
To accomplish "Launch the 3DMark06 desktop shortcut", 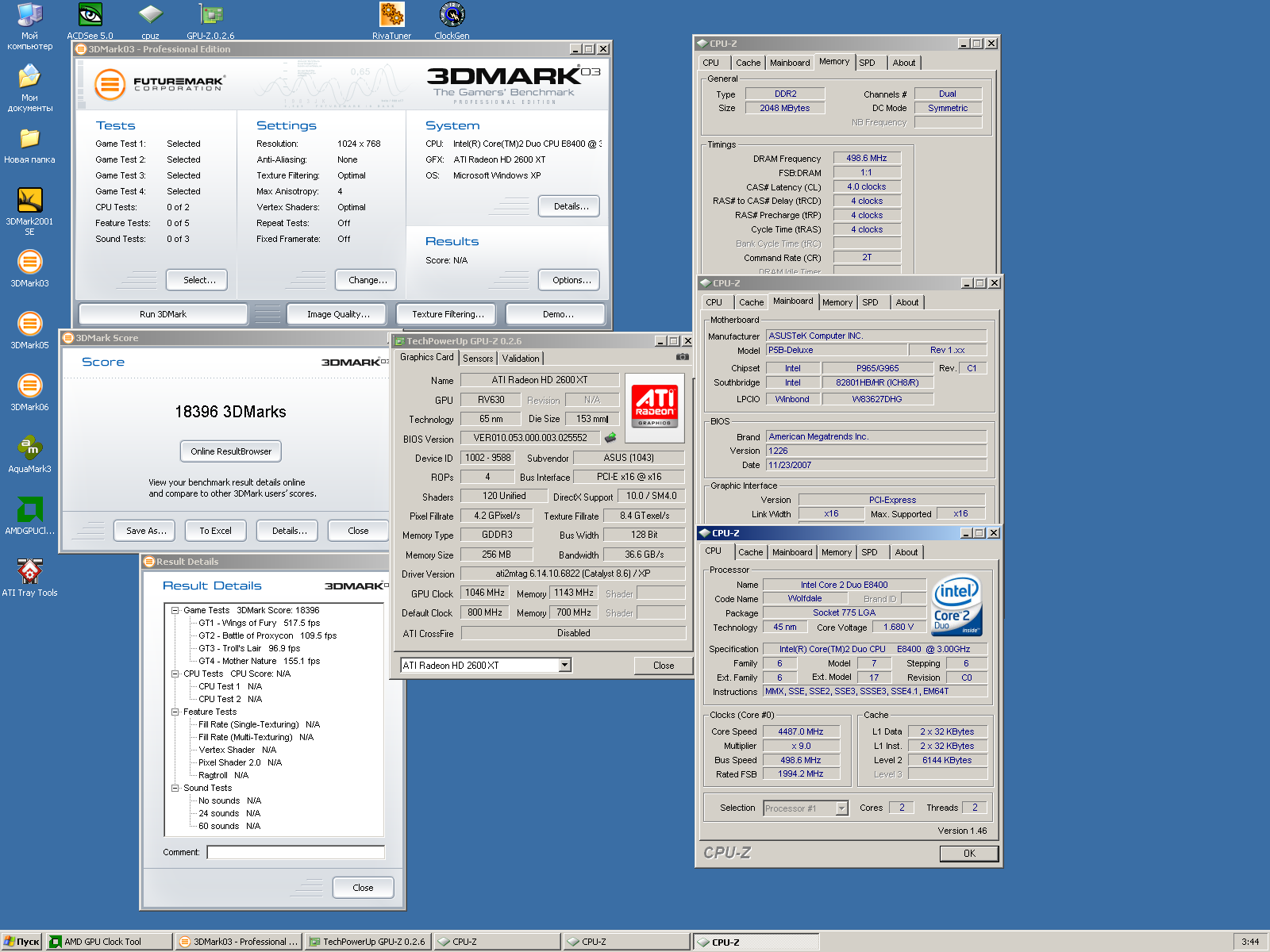I will point(29,392).
